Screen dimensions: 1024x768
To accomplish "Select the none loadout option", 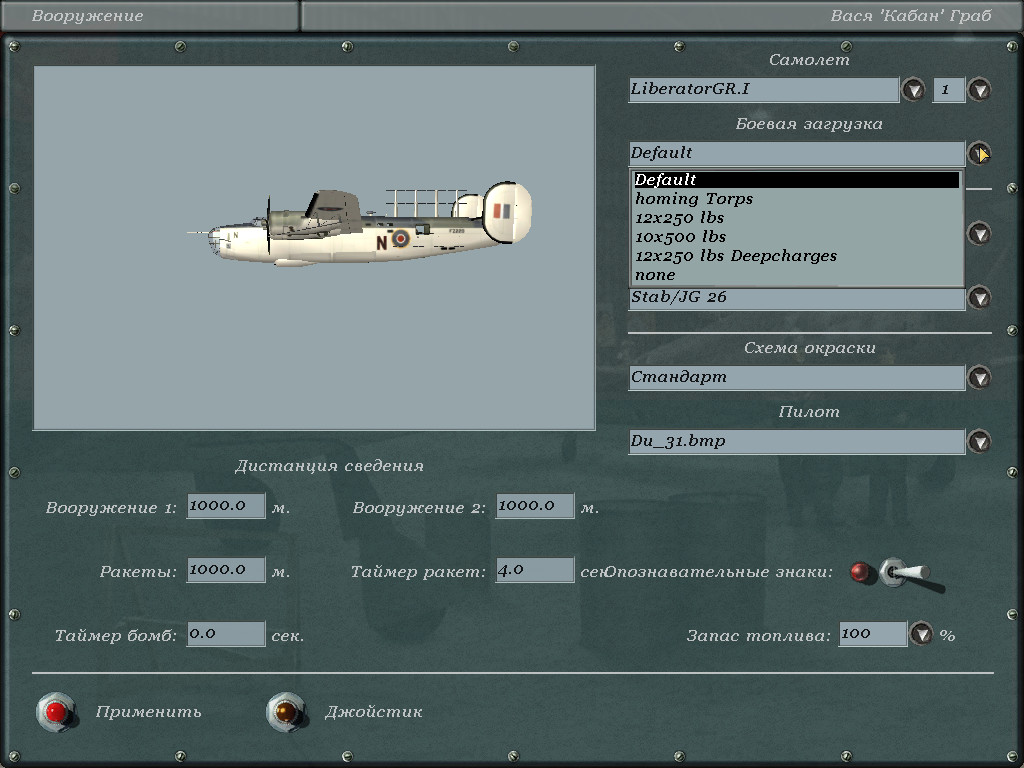I will point(796,275).
